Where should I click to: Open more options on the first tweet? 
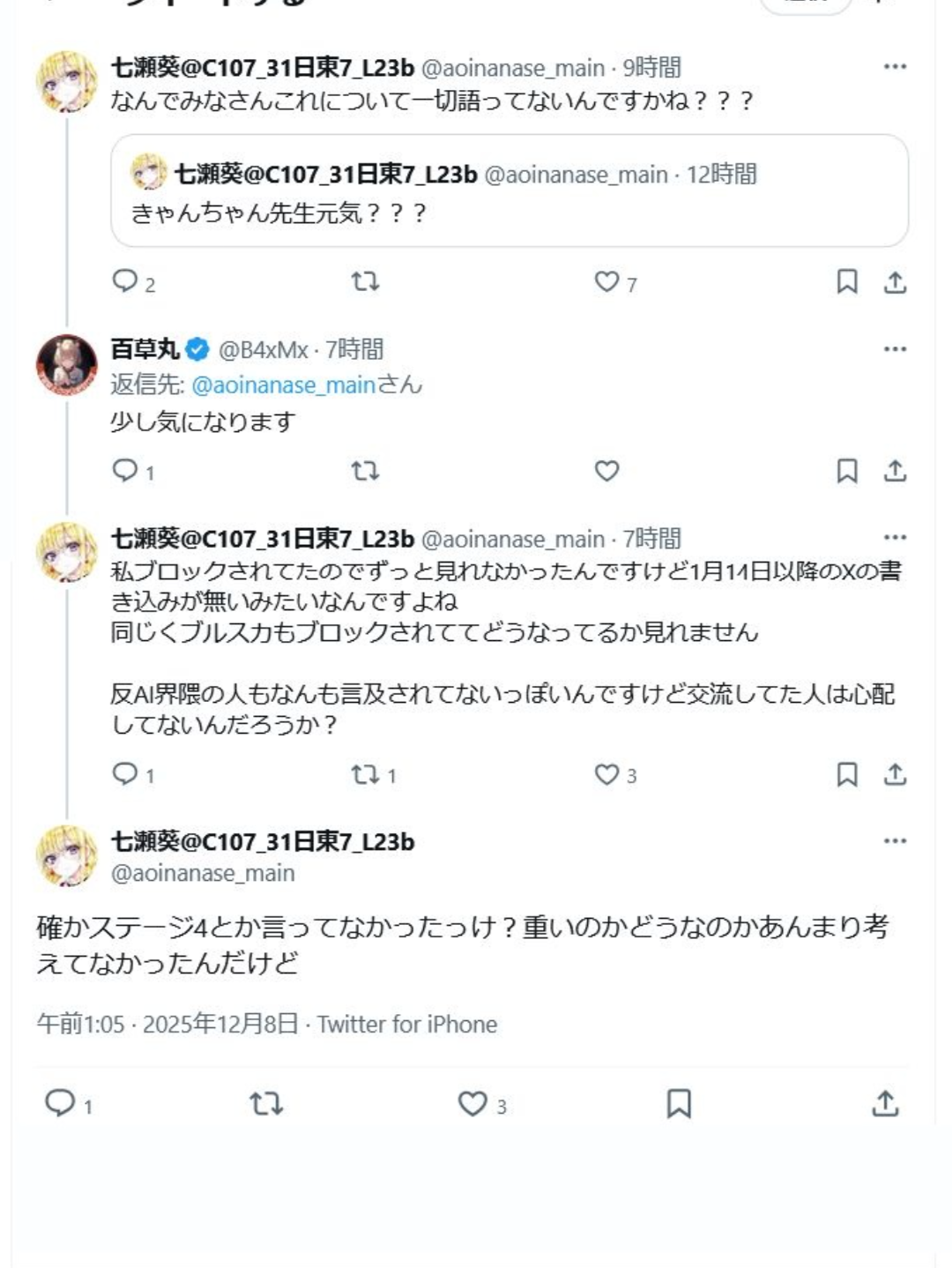895,67
